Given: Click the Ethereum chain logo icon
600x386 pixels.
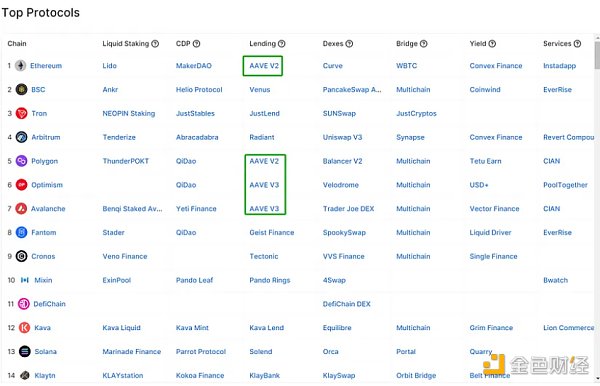Looking at the screenshot, I should coord(21,66).
